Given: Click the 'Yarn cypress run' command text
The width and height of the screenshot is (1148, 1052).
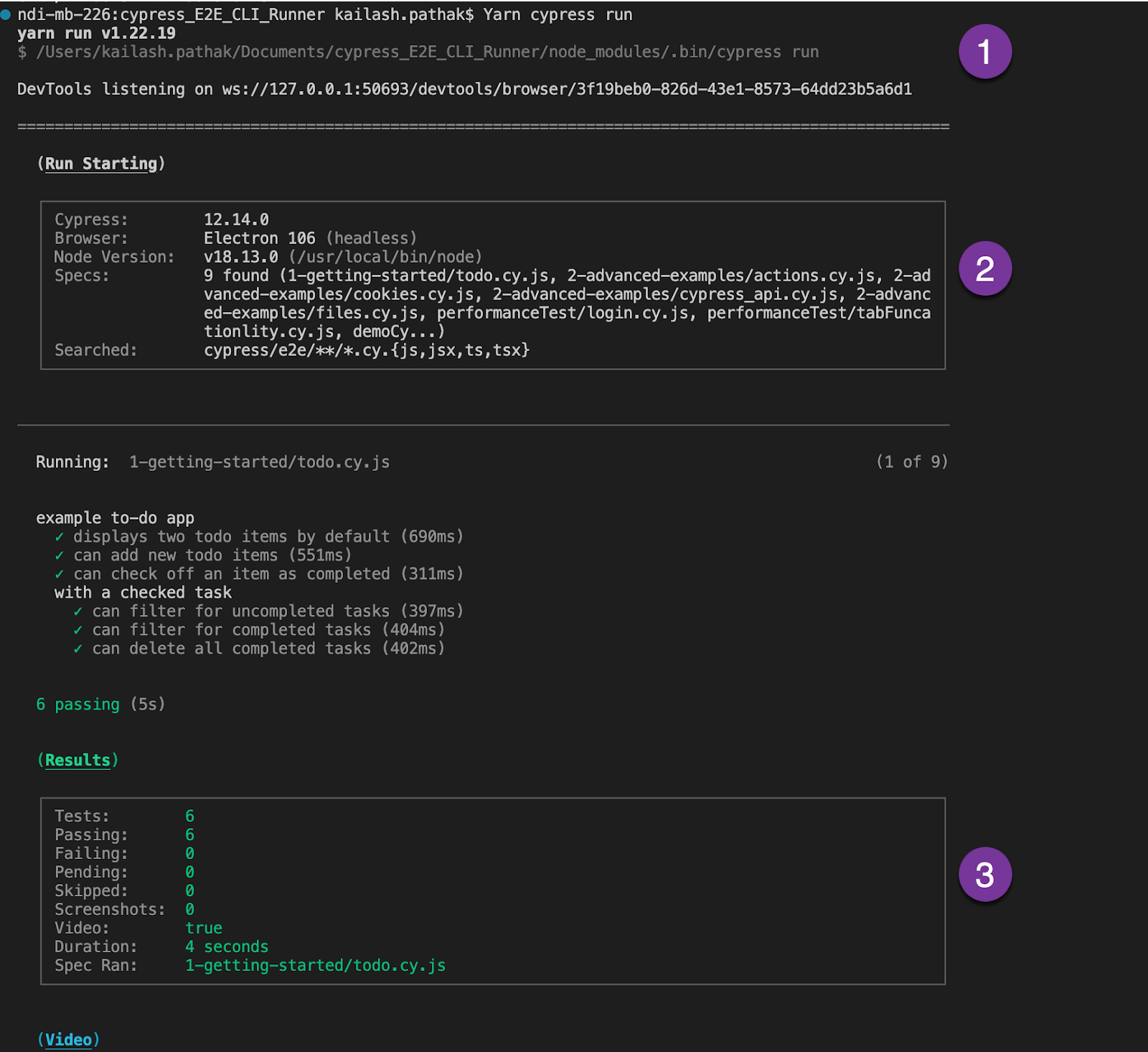Looking at the screenshot, I should pyautogui.click(x=557, y=14).
